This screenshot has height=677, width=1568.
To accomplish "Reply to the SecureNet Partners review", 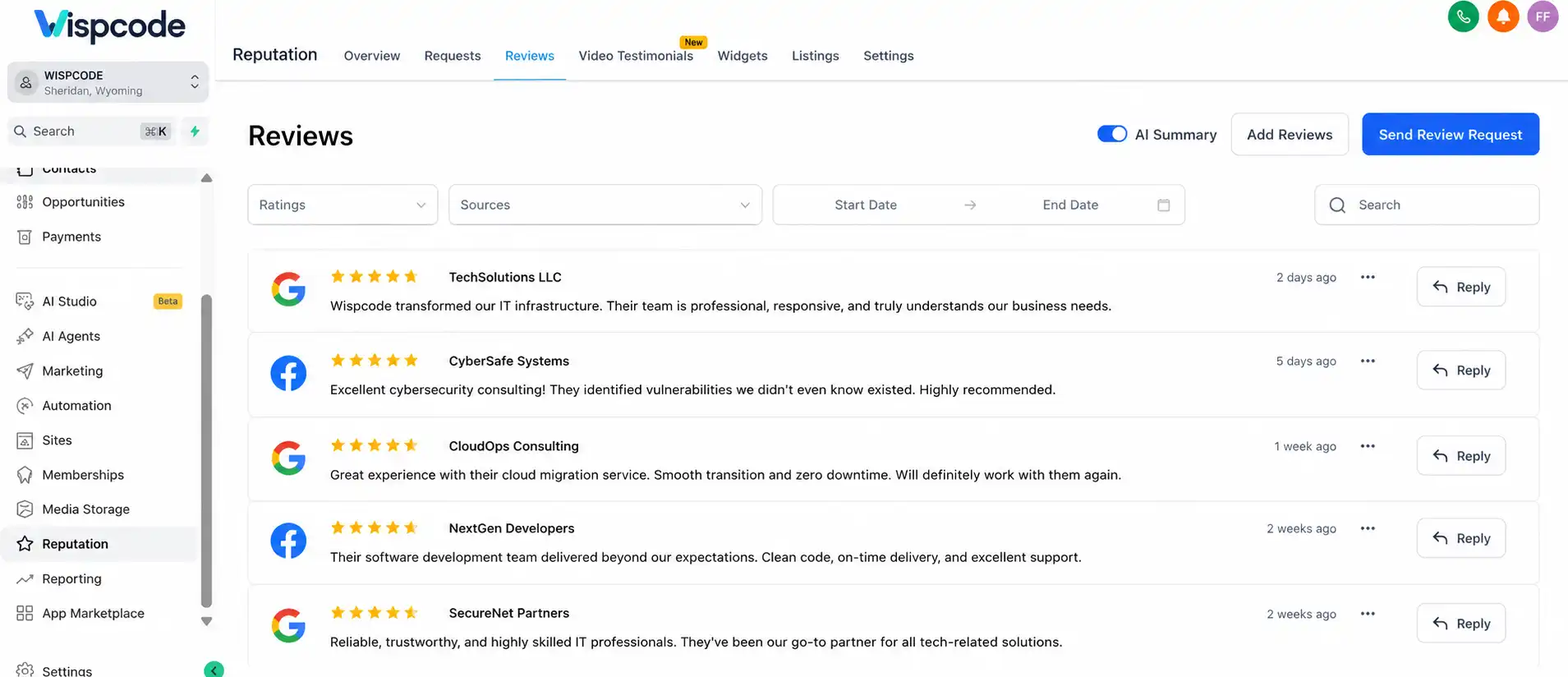I will click(1461, 624).
